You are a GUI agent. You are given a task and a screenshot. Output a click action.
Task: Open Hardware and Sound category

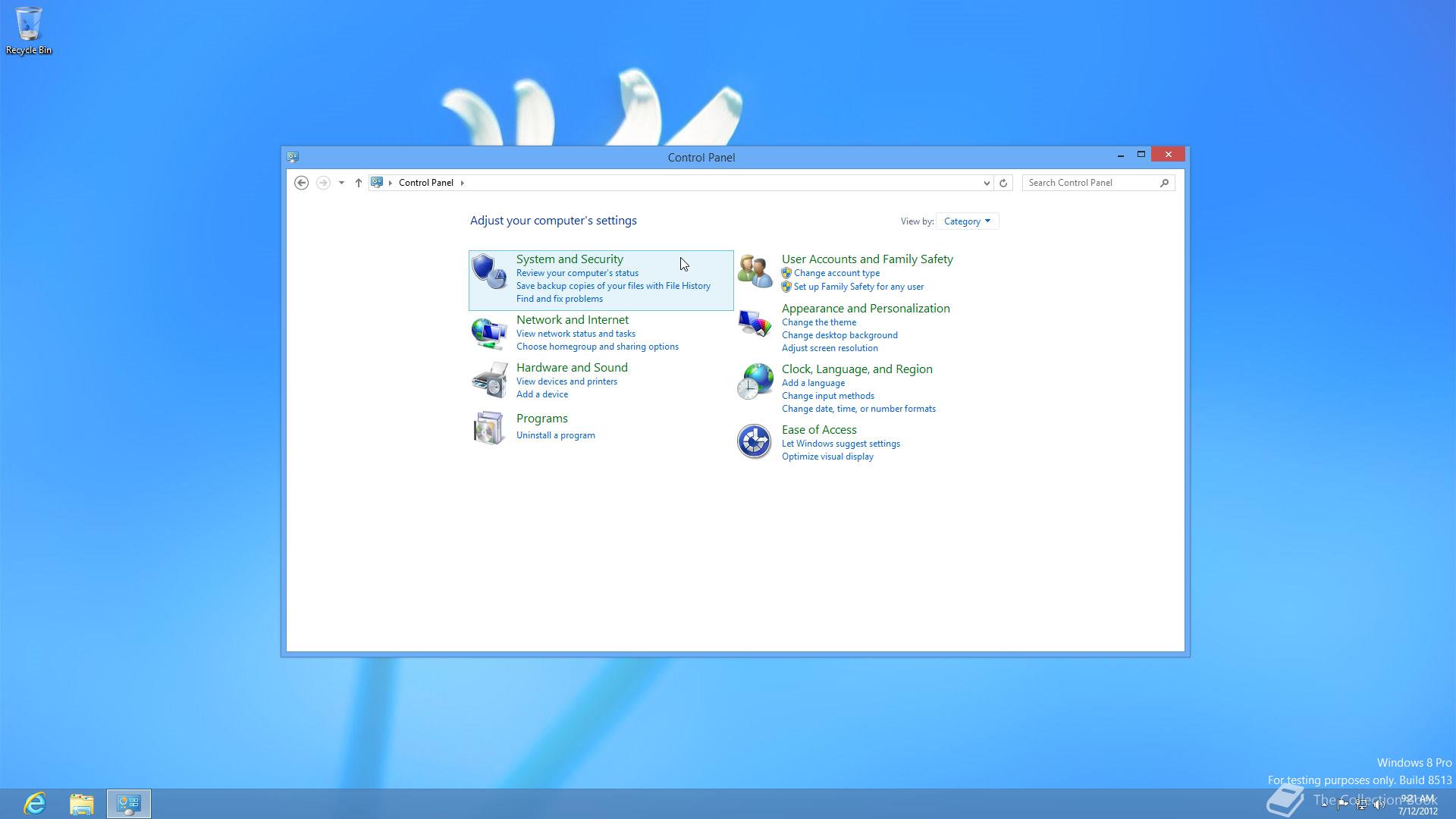pyautogui.click(x=572, y=368)
